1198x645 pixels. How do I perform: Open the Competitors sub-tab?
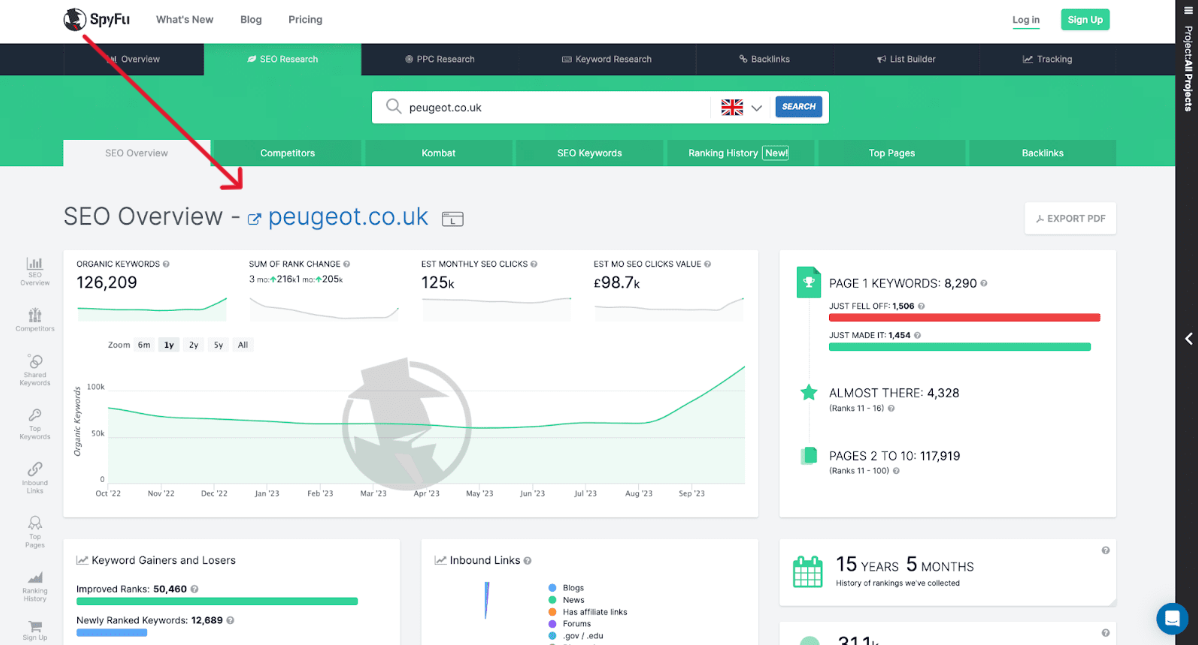click(287, 153)
